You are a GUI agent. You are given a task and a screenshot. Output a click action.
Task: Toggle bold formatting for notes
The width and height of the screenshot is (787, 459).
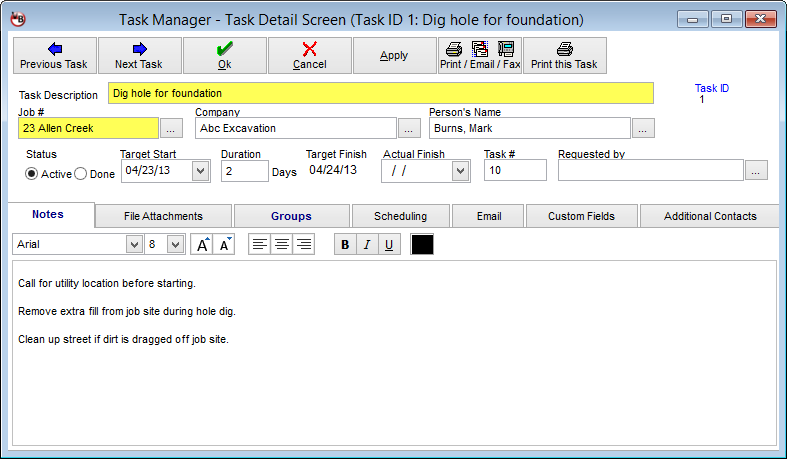point(345,244)
